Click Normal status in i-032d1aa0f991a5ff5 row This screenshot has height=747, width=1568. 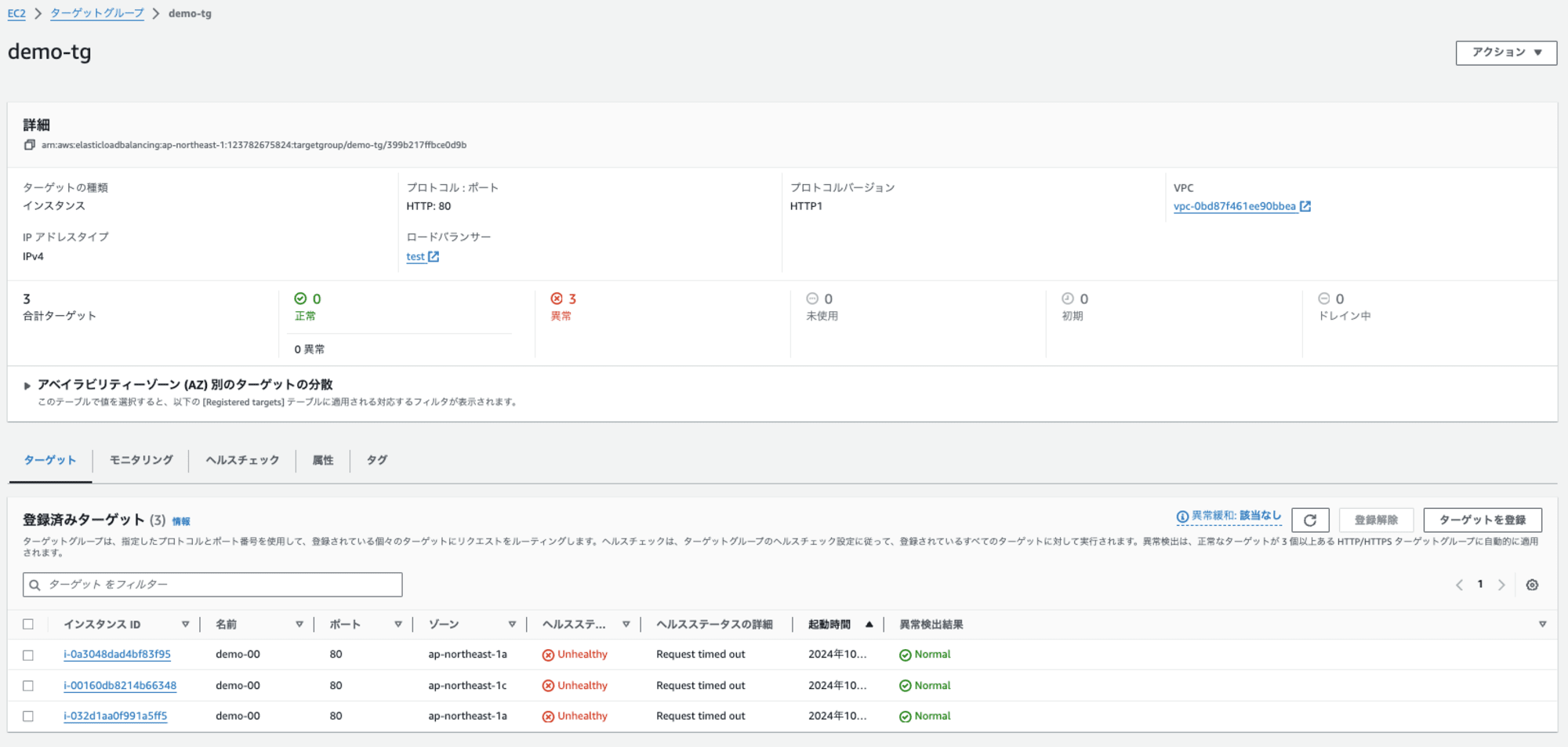tap(924, 716)
